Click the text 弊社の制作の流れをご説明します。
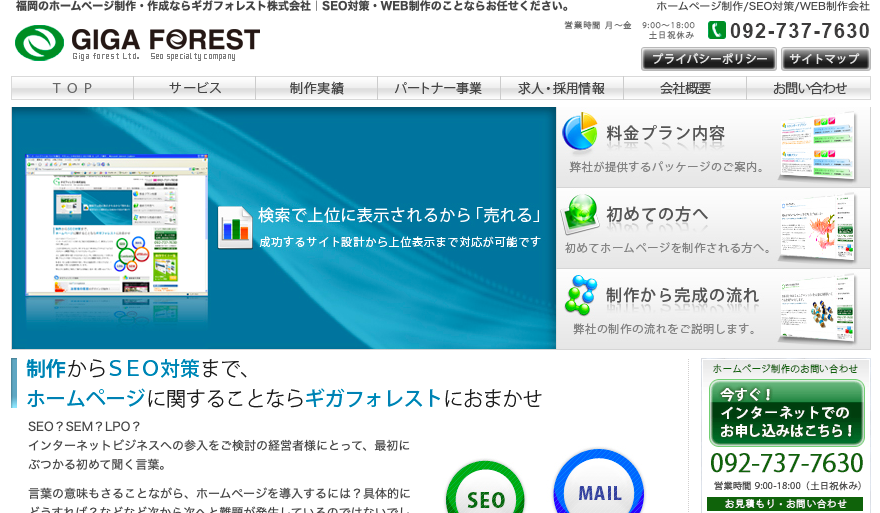Screen dimensions: 880x513 click(666, 328)
